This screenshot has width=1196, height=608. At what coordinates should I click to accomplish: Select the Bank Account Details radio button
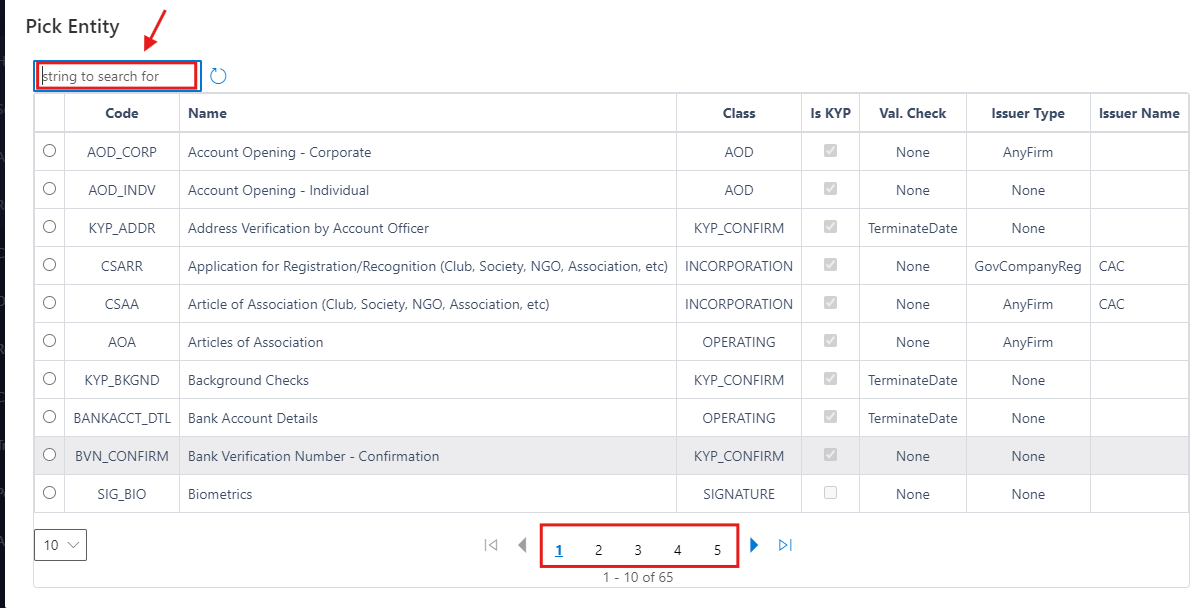(48, 417)
